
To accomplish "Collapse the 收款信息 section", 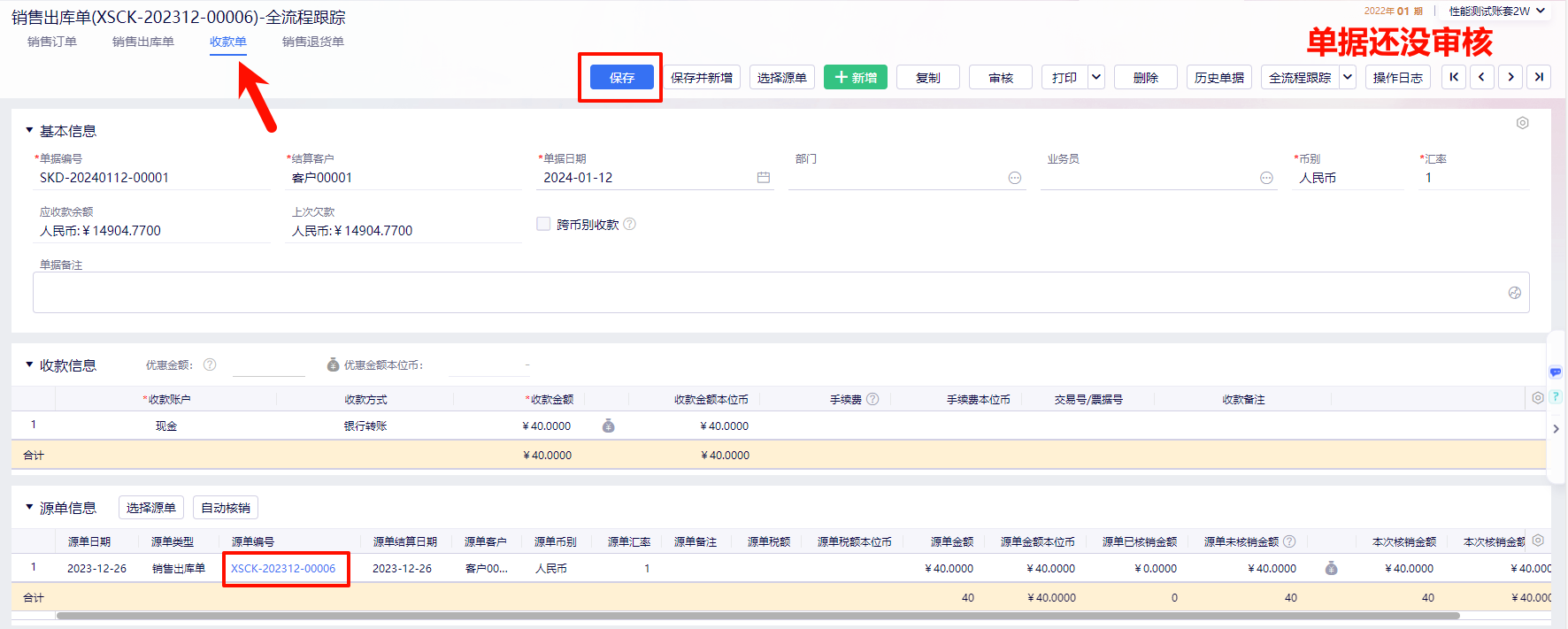I will click(x=29, y=364).
